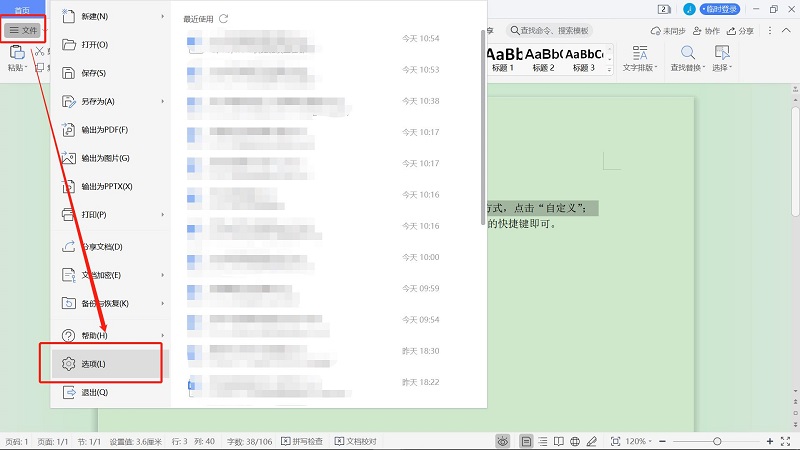
Task: Open the recent file from 今天 09:59
Action: tap(314, 292)
